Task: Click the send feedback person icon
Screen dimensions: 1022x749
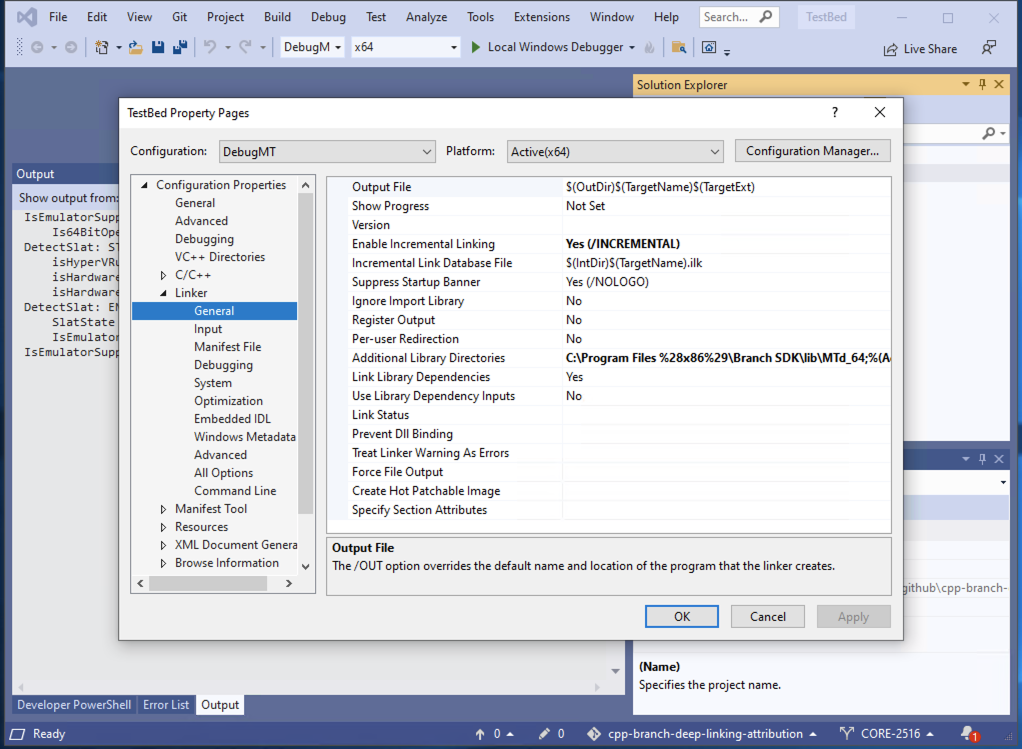Action: click(x=989, y=48)
